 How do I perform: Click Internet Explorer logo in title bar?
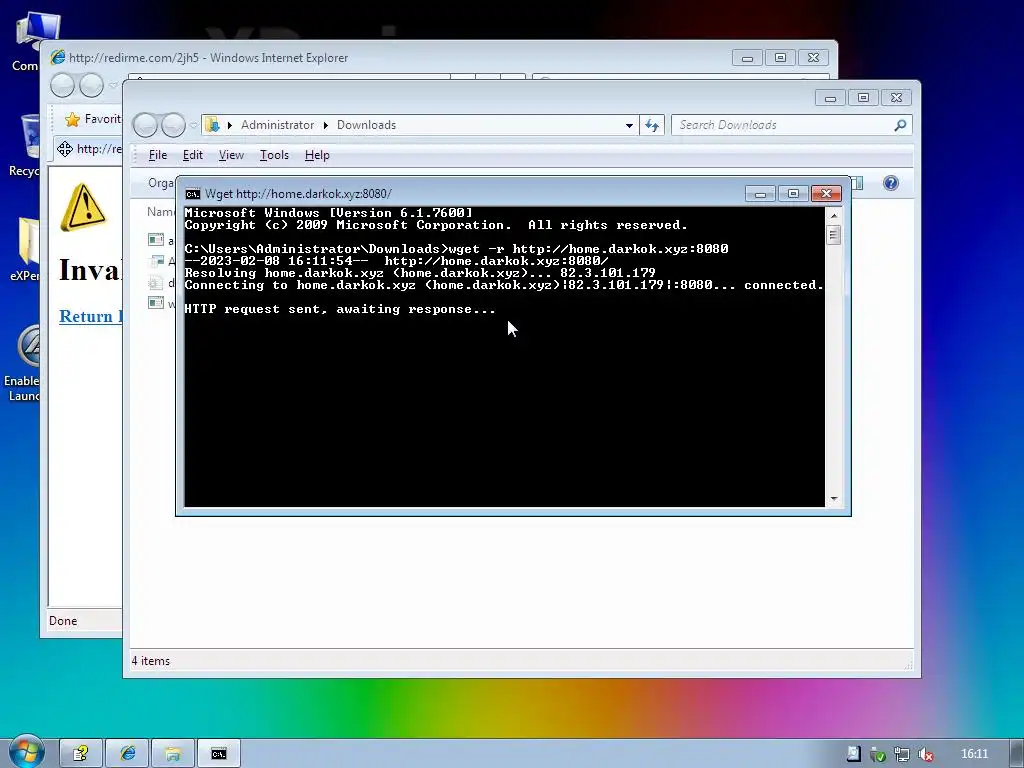(x=58, y=57)
